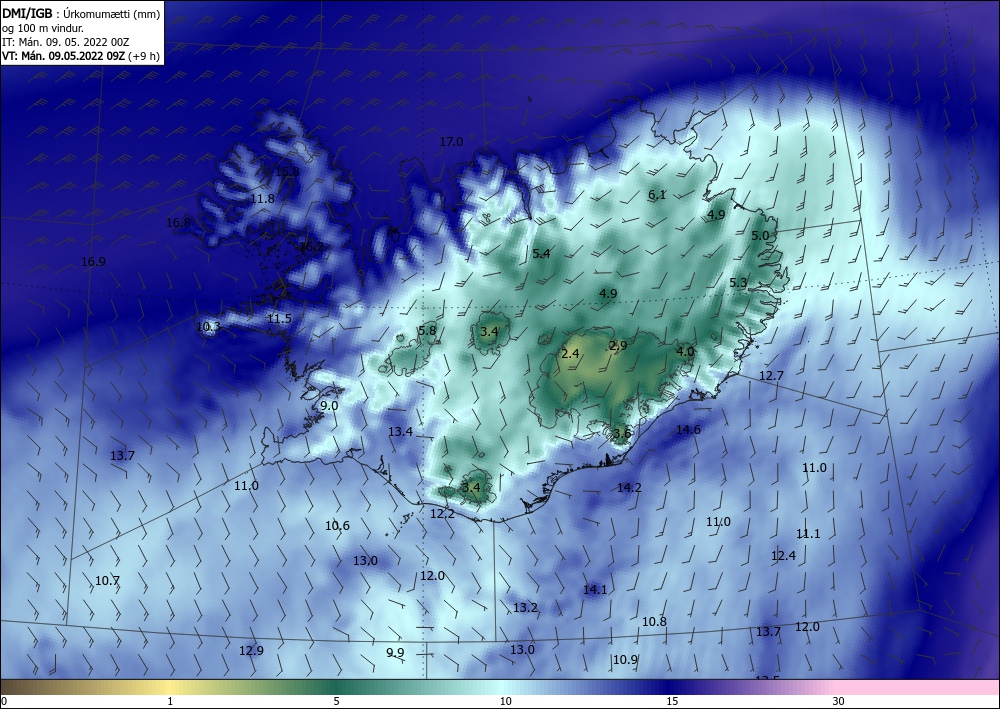Screen dimensions: 1000x709
Task: Click the 2.9 value on the ice cap
Action: coord(618,346)
